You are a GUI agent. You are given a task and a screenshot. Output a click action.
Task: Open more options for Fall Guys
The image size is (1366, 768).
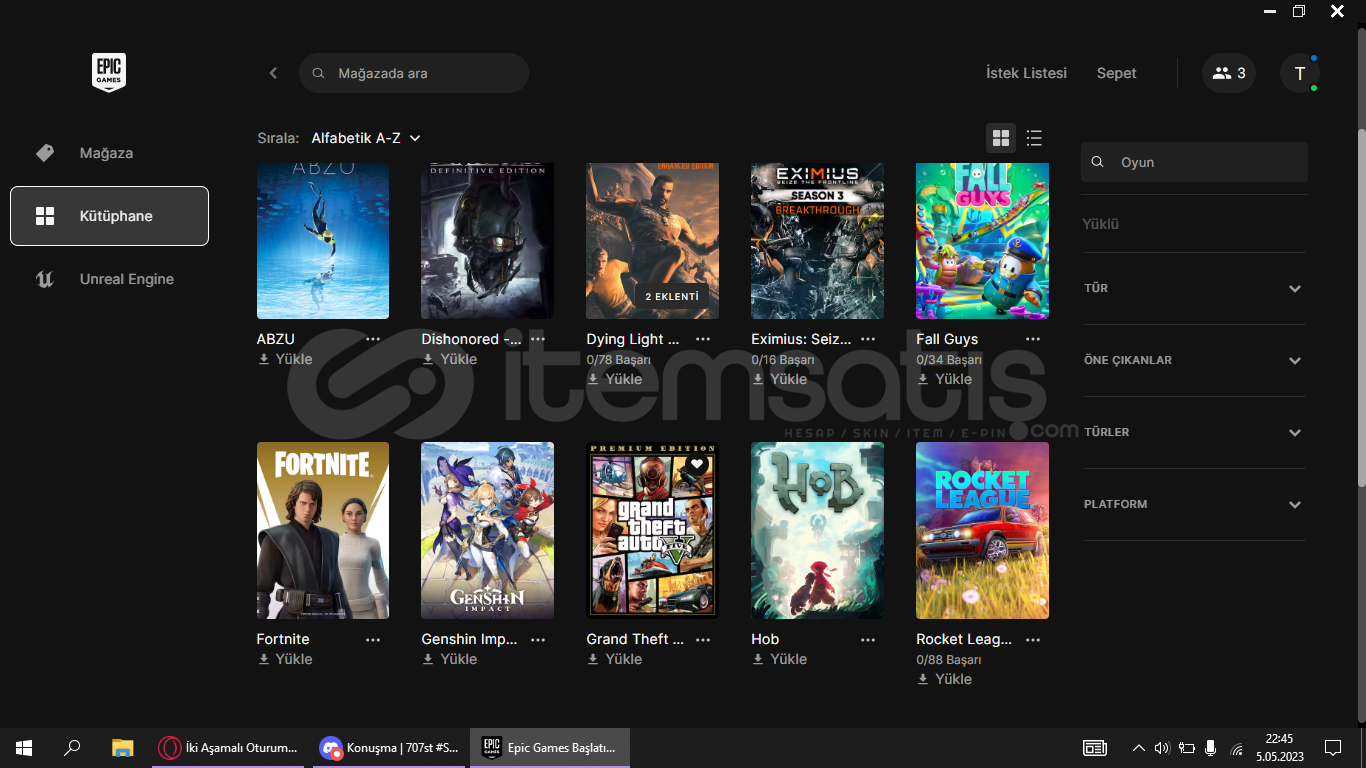point(1033,339)
